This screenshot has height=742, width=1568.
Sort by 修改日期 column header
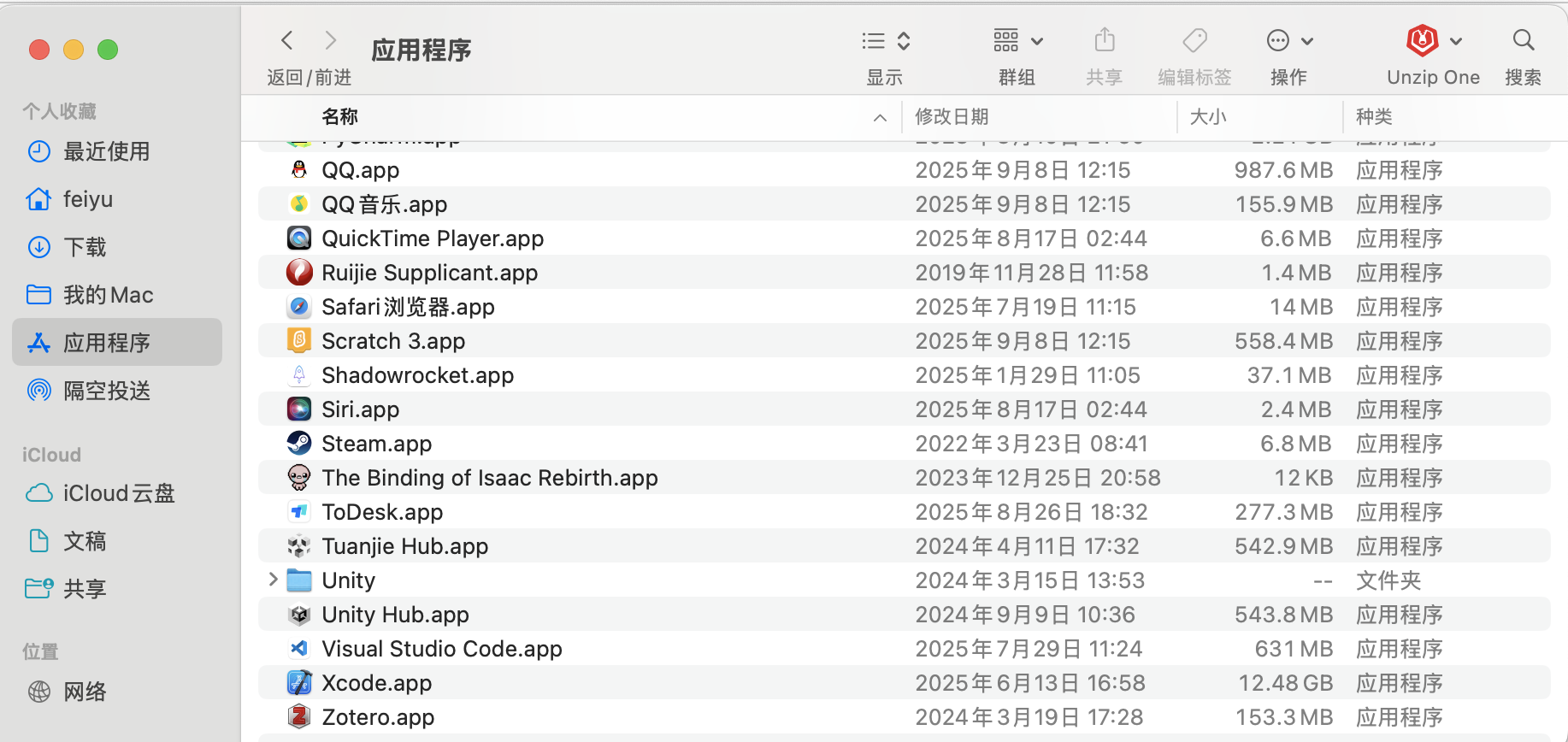(x=952, y=116)
